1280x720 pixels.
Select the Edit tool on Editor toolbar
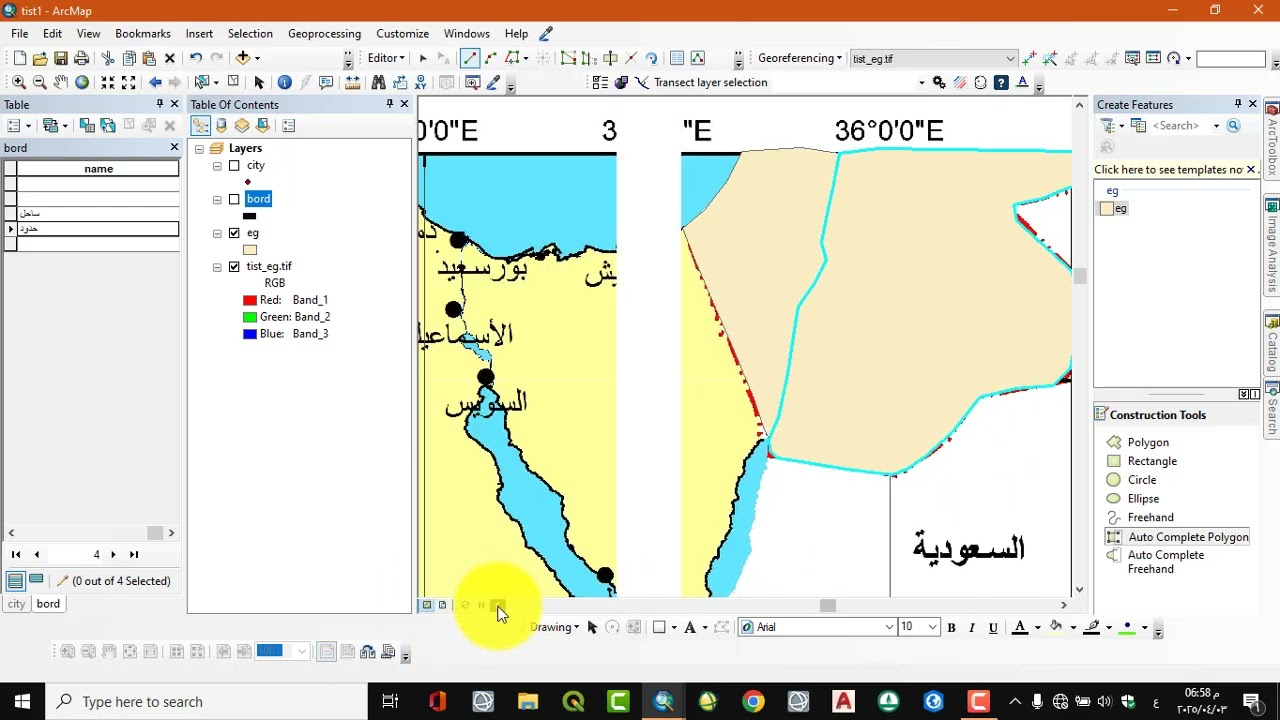tap(423, 58)
